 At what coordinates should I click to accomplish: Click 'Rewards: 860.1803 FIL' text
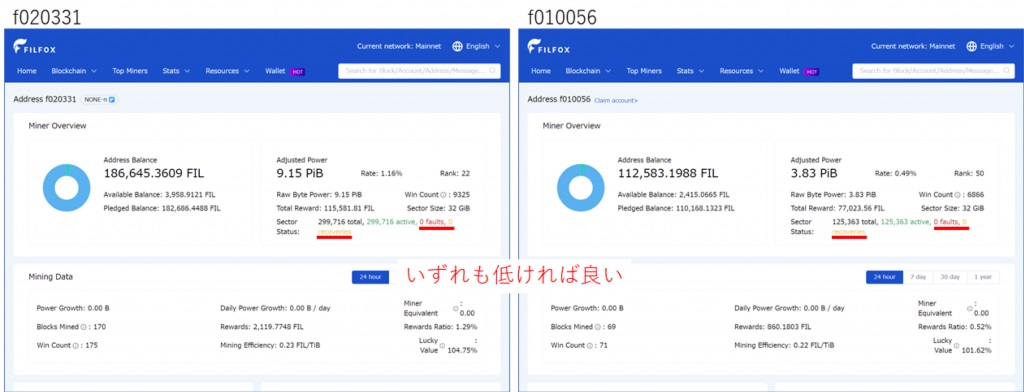[x=773, y=327]
